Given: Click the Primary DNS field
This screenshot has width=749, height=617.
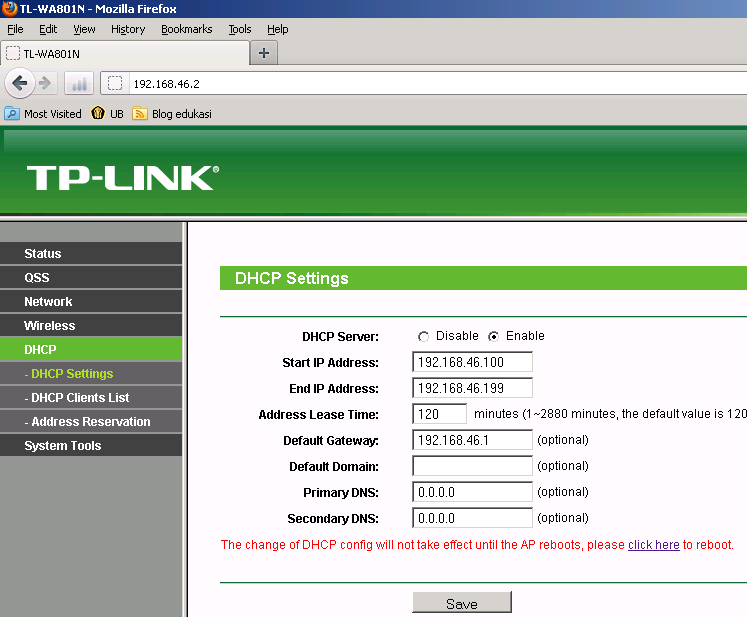Looking at the screenshot, I should (472, 492).
